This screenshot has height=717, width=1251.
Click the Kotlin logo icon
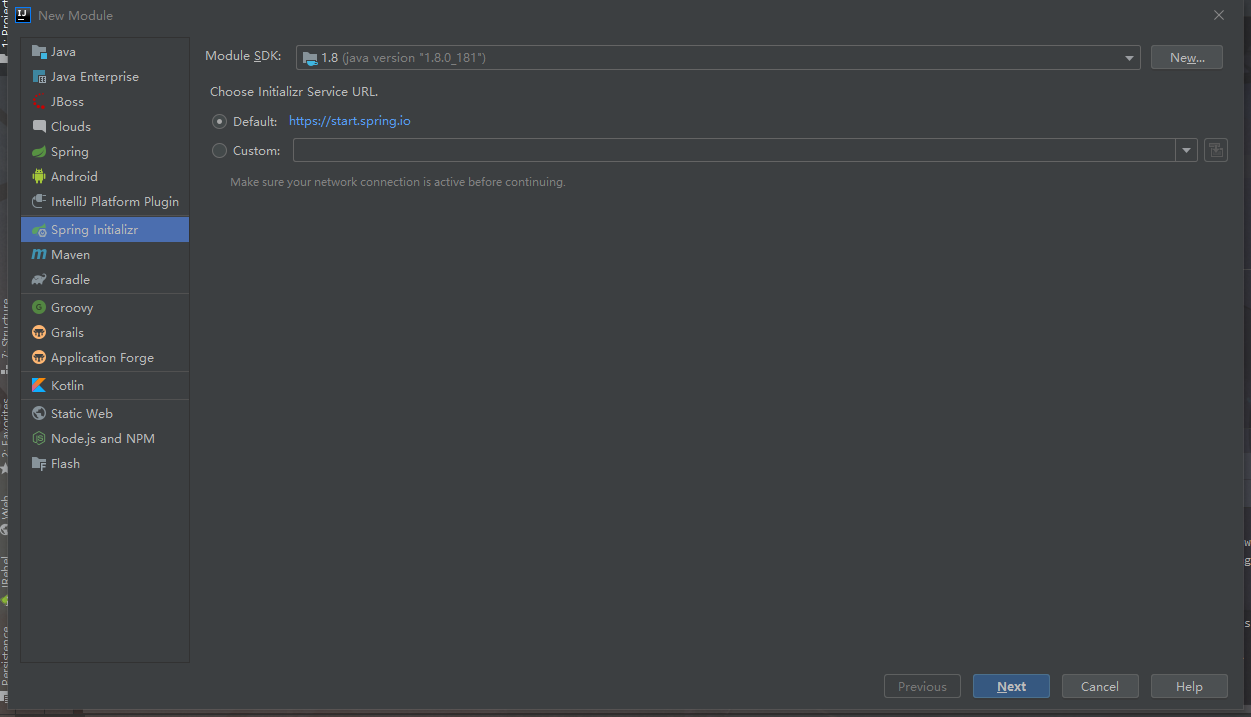click(39, 385)
